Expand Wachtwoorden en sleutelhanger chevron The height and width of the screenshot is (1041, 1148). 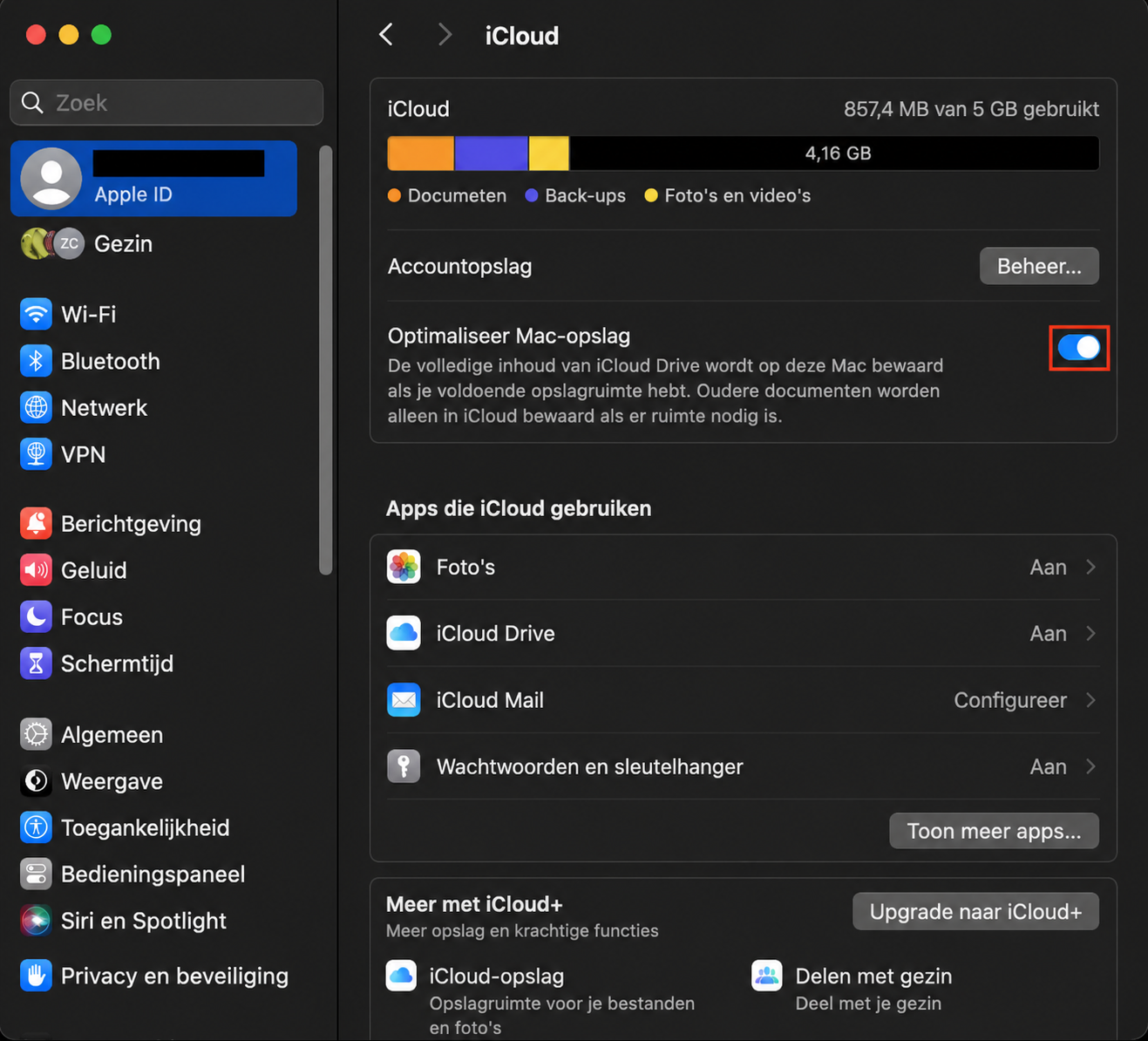point(1090,766)
